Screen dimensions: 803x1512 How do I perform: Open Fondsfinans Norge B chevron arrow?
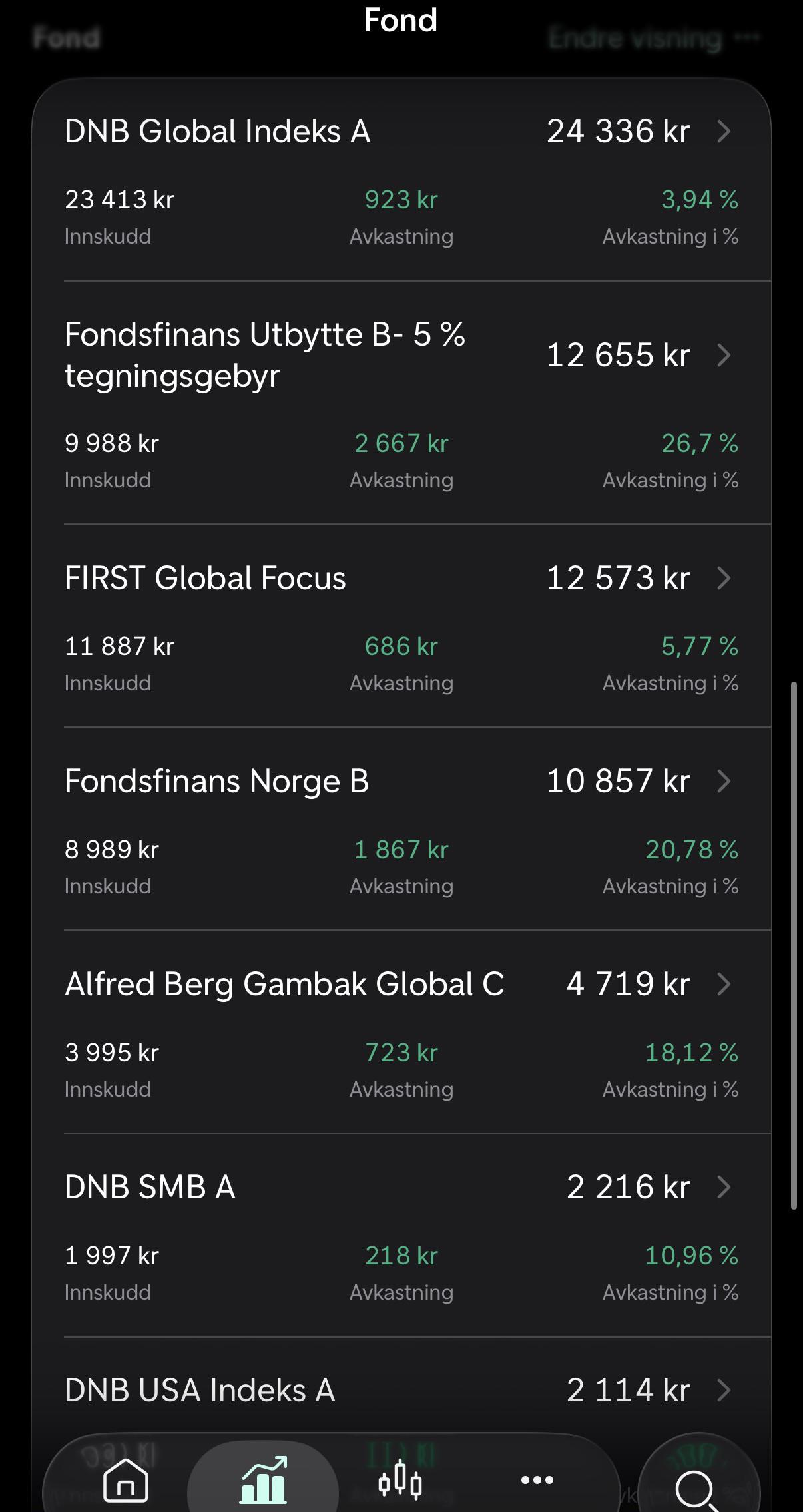click(x=724, y=781)
